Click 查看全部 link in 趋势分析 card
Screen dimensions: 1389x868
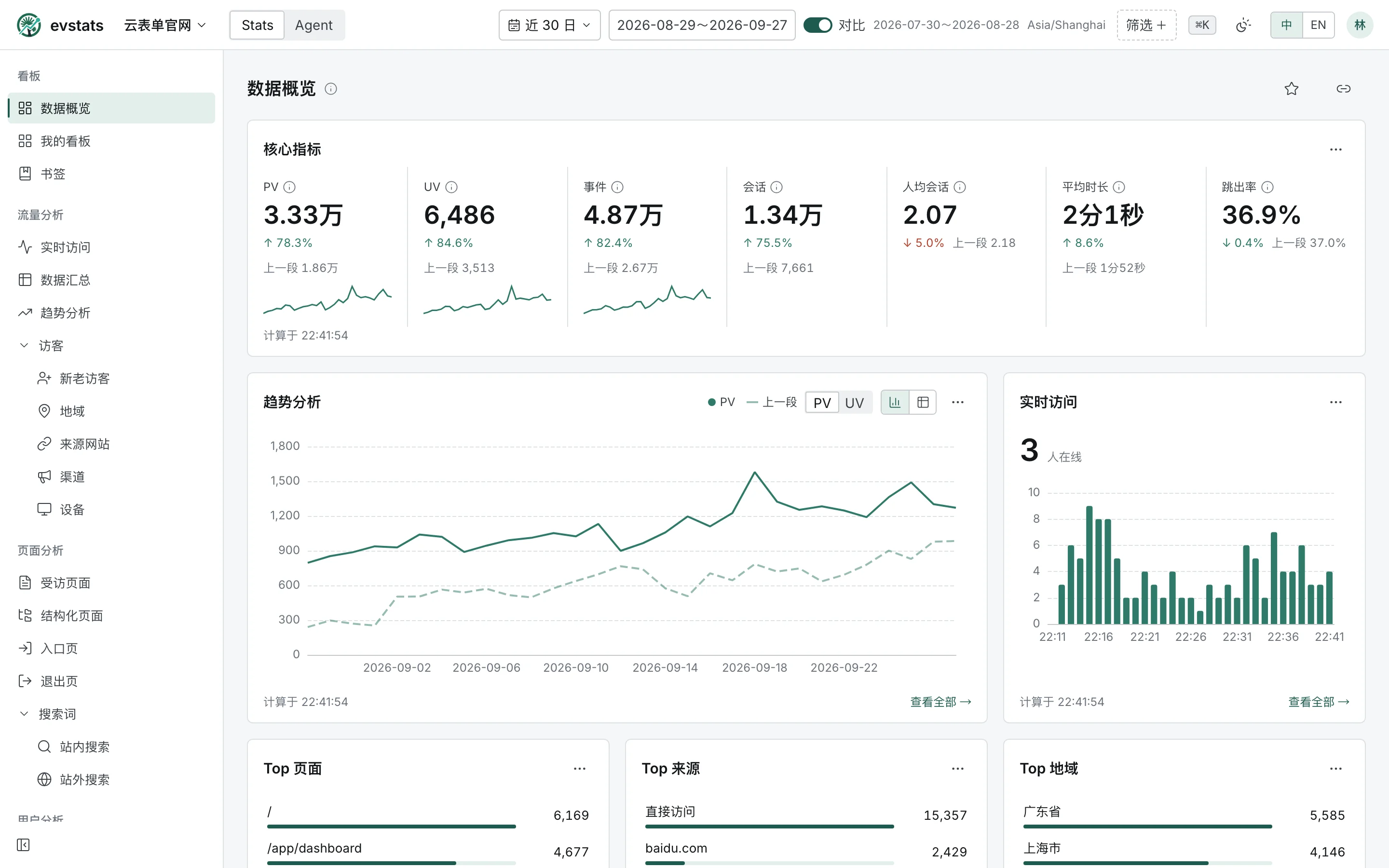pyautogui.click(x=940, y=702)
